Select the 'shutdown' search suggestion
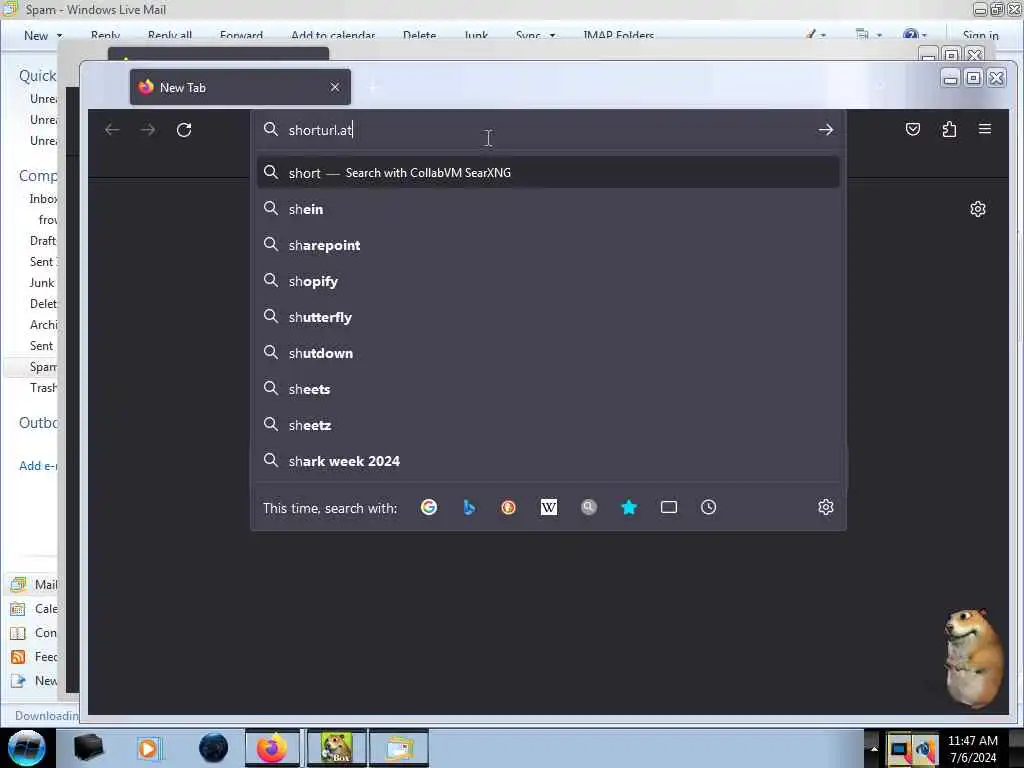Viewport: 1024px width, 768px height. [x=549, y=353]
